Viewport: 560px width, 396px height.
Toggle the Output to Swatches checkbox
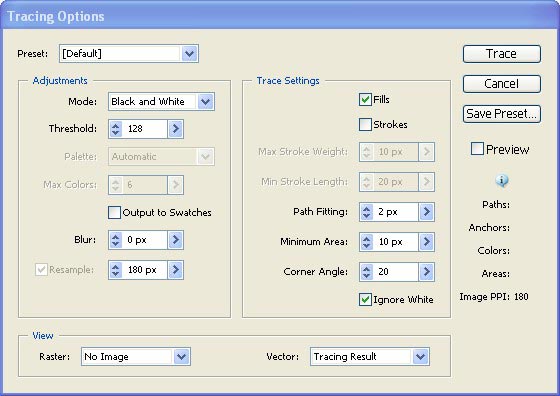point(114,212)
